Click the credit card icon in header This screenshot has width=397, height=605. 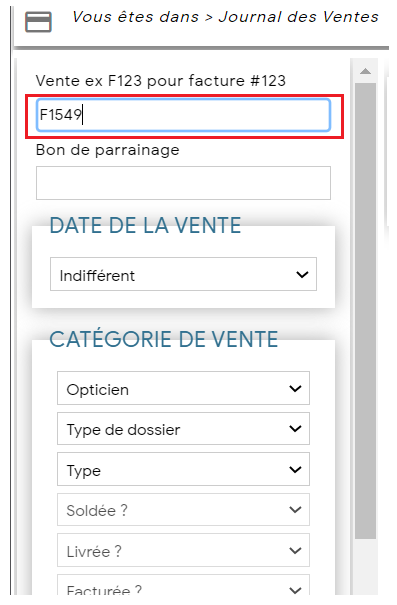click(x=38, y=22)
